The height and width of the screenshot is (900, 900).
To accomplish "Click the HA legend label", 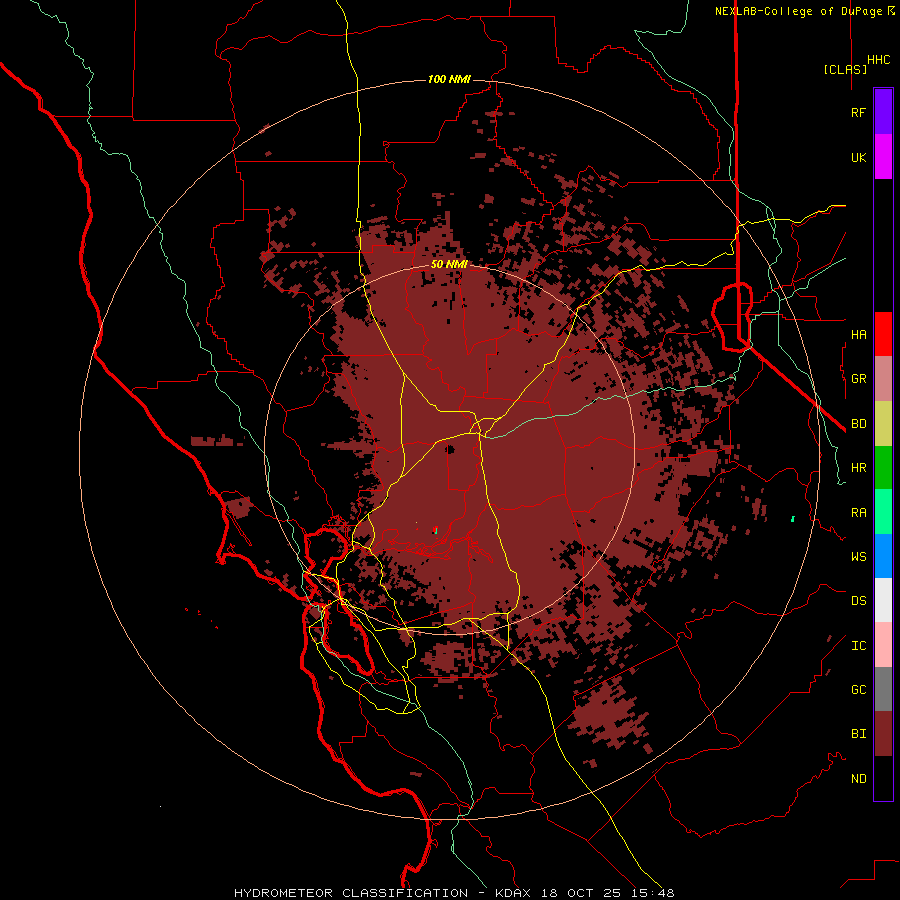I will (858, 334).
